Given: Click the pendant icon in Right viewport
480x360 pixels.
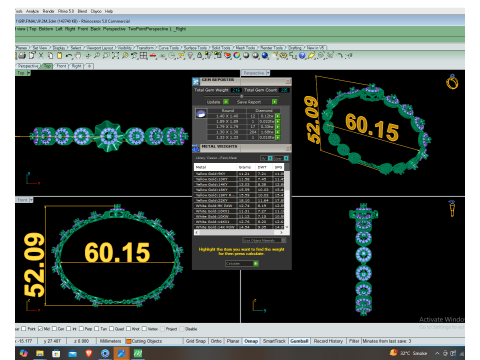Looking at the screenshot, I should coord(452,208).
